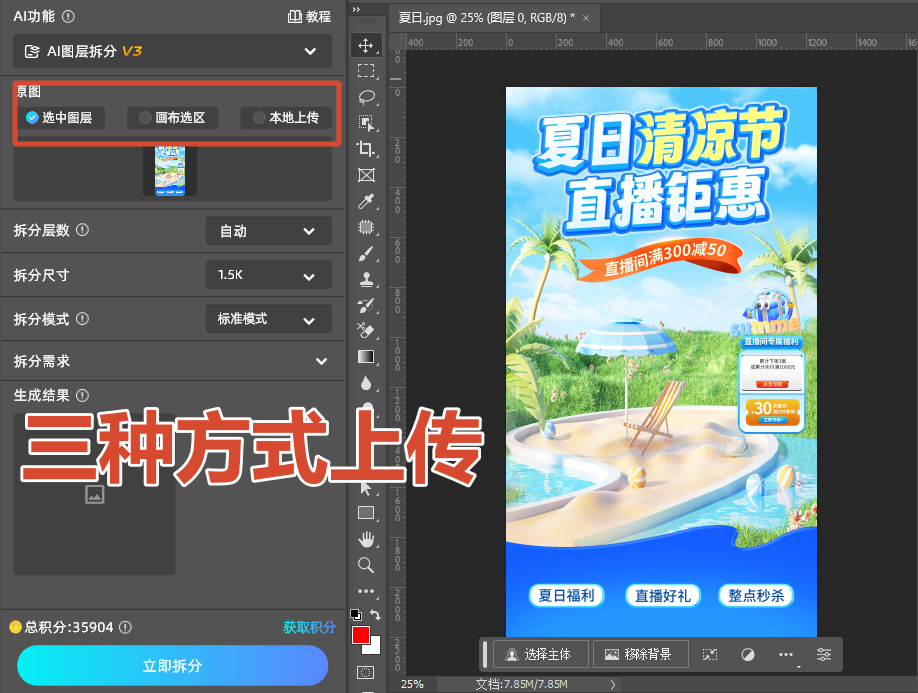Select the Clone Stamp tool
Image resolution: width=918 pixels, height=693 pixels.
pyautogui.click(x=366, y=279)
